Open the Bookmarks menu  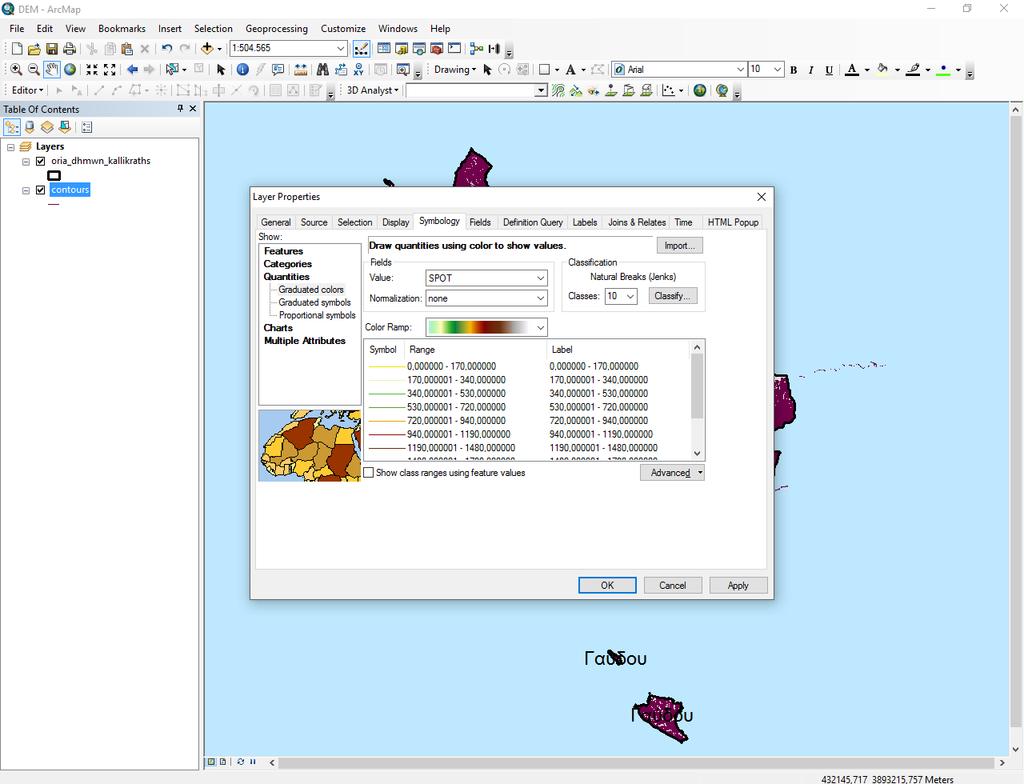pyautogui.click(x=121, y=29)
